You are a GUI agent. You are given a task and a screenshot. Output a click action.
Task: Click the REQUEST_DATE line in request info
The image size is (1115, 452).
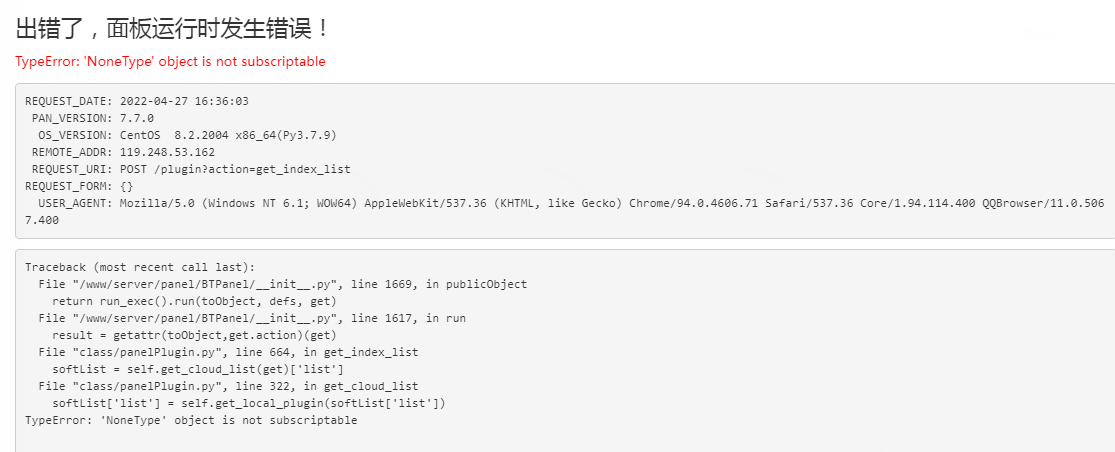coord(137,101)
